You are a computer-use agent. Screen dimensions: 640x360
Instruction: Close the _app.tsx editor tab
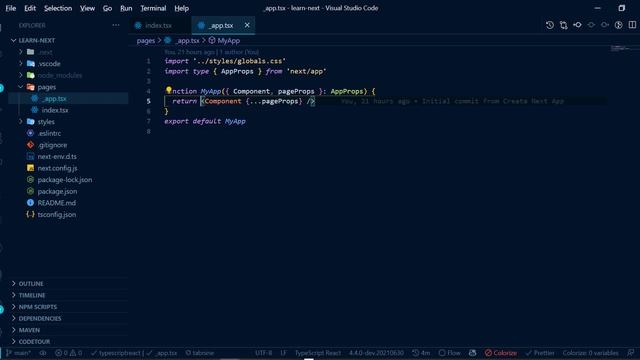[x=247, y=25]
